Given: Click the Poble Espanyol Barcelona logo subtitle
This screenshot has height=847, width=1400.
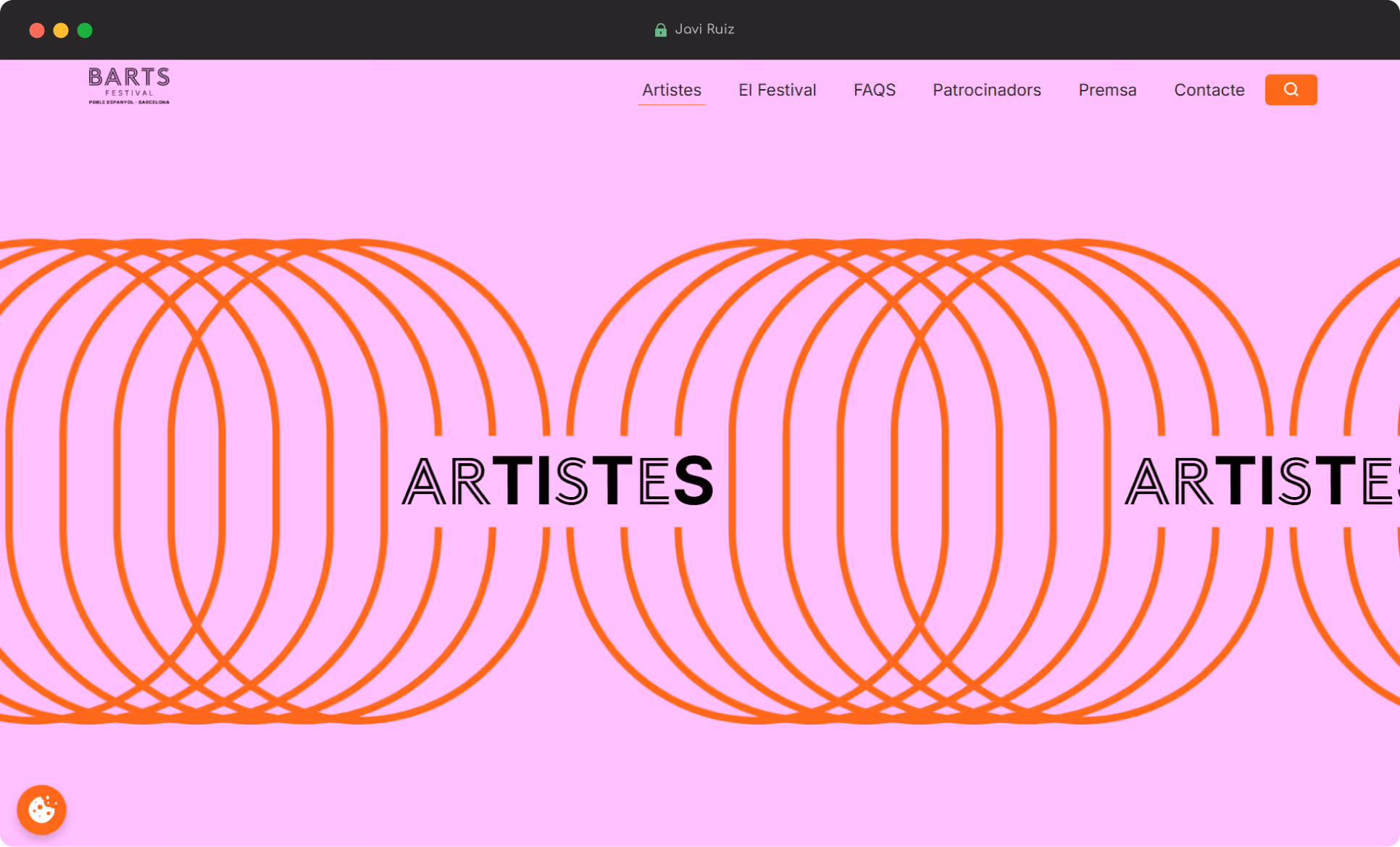Looking at the screenshot, I should point(129,102).
